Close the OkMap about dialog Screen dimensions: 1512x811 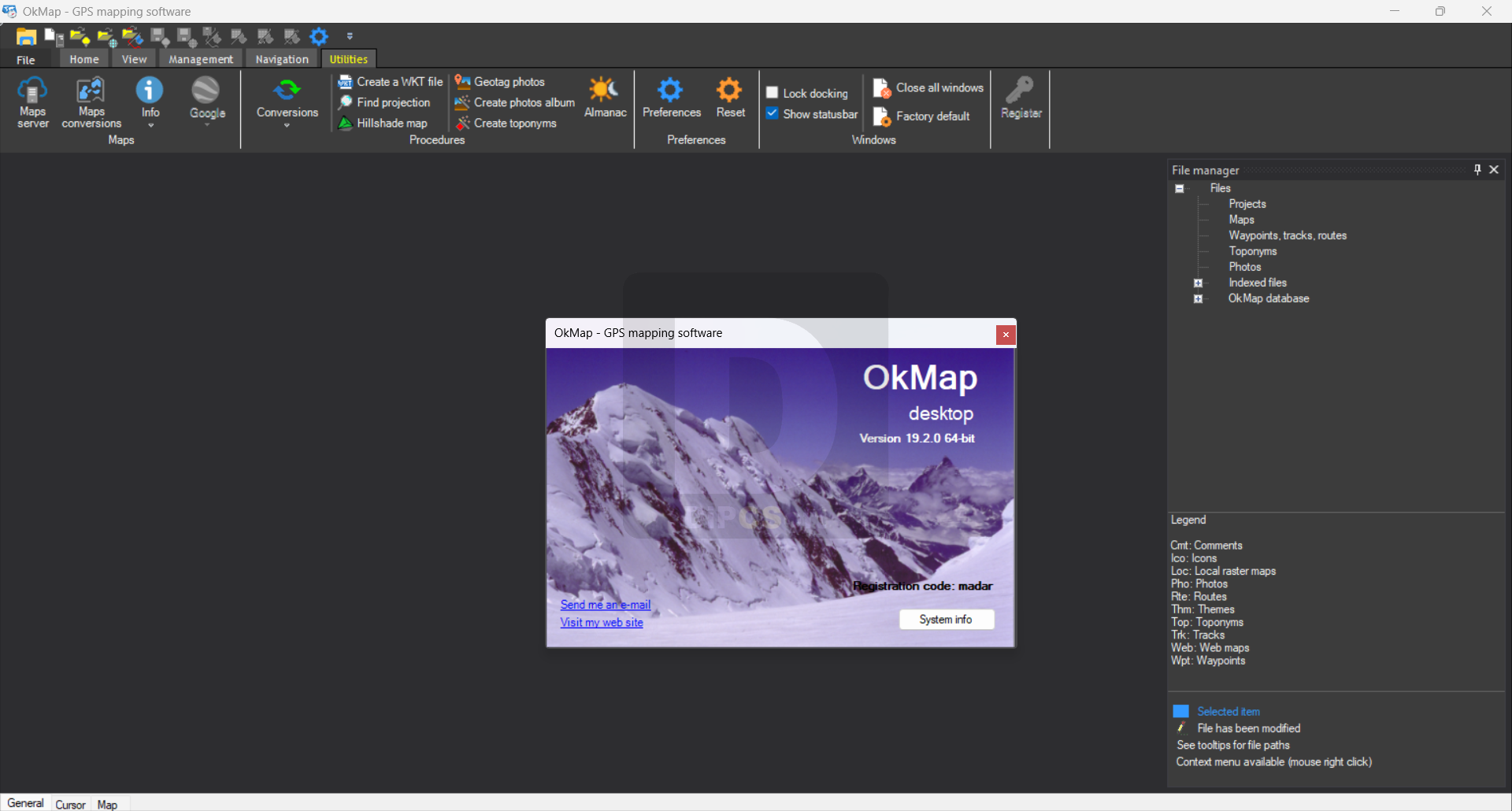pos(1006,335)
